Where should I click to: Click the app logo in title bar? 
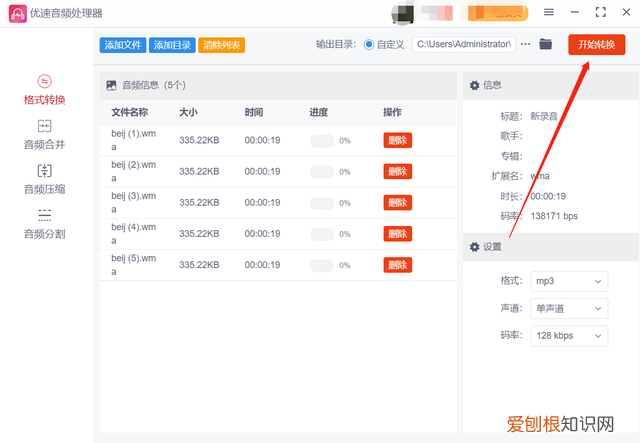point(18,13)
